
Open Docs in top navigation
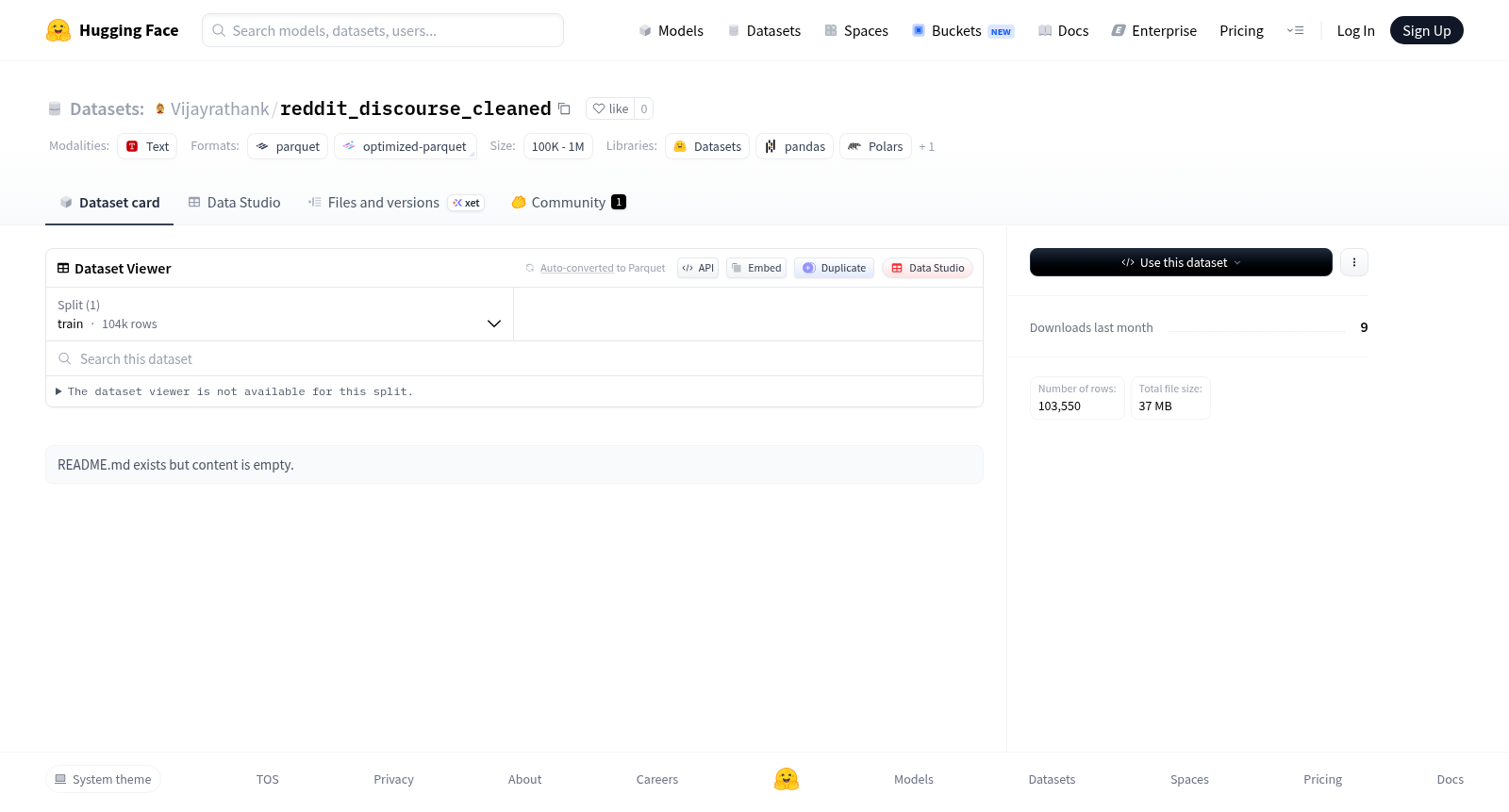click(1063, 30)
